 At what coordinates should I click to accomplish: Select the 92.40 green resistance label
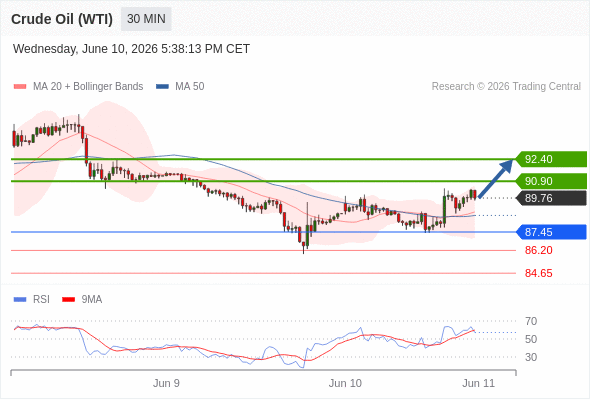click(551, 159)
